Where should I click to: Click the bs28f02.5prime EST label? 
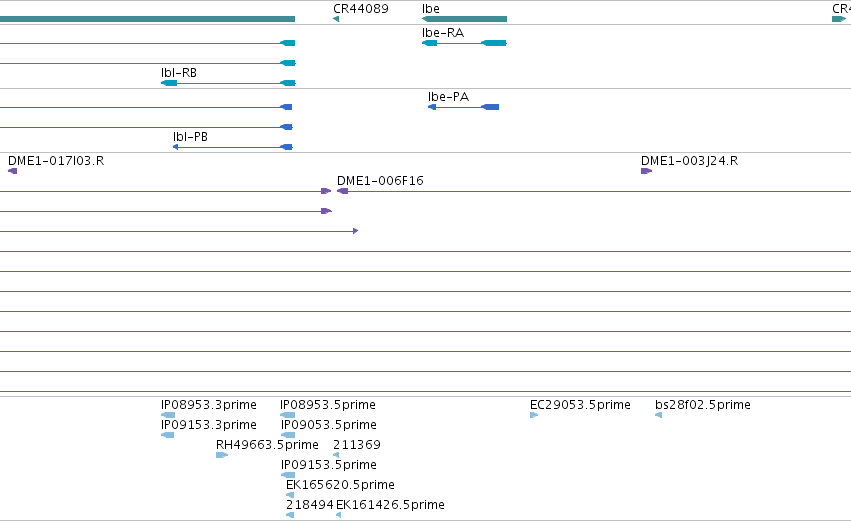(x=703, y=405)
